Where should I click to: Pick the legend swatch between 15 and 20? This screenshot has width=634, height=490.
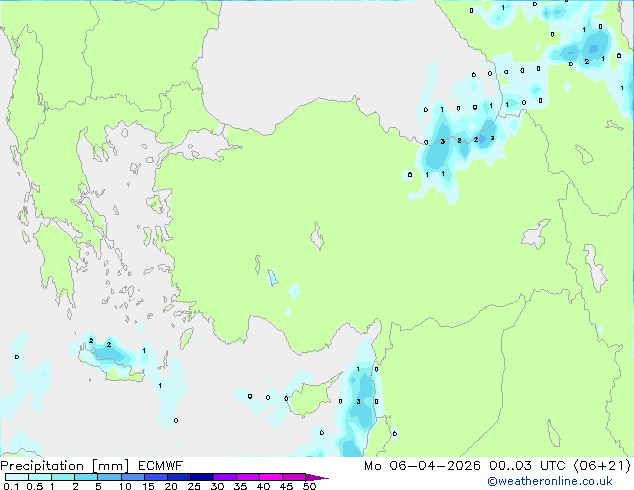pos(155,477)
